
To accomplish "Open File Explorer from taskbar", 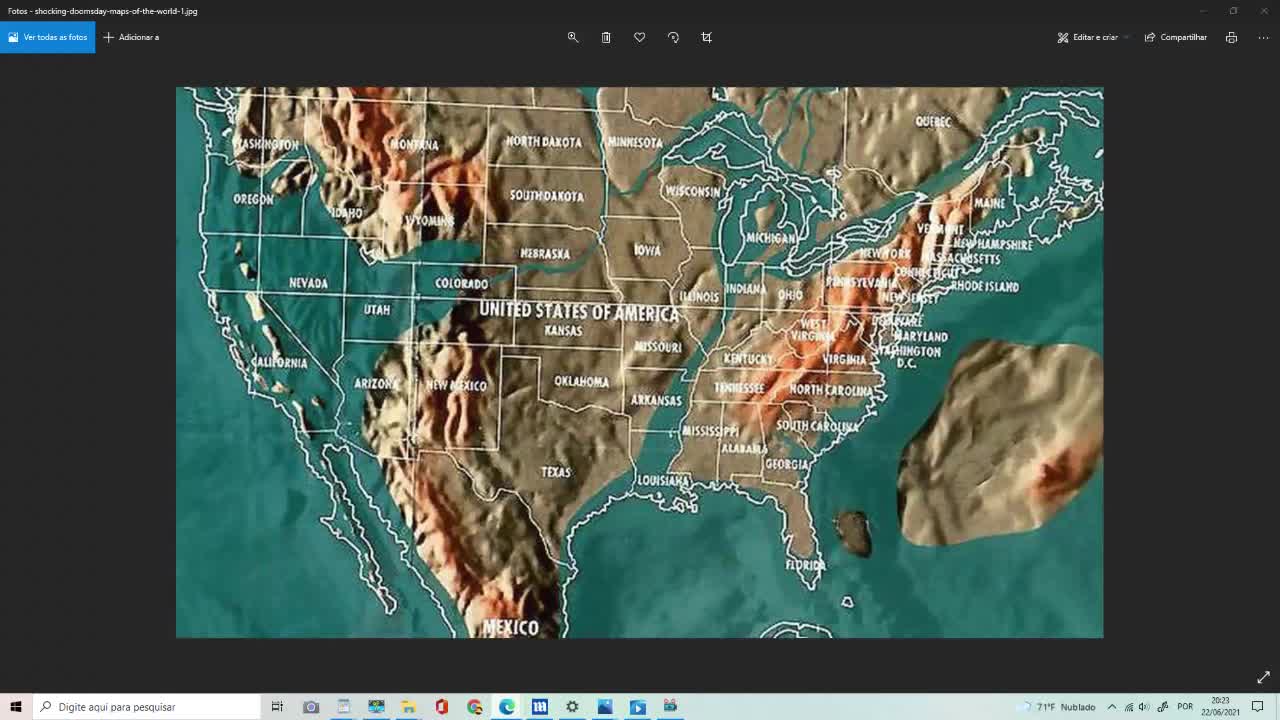I will [409, 707].
